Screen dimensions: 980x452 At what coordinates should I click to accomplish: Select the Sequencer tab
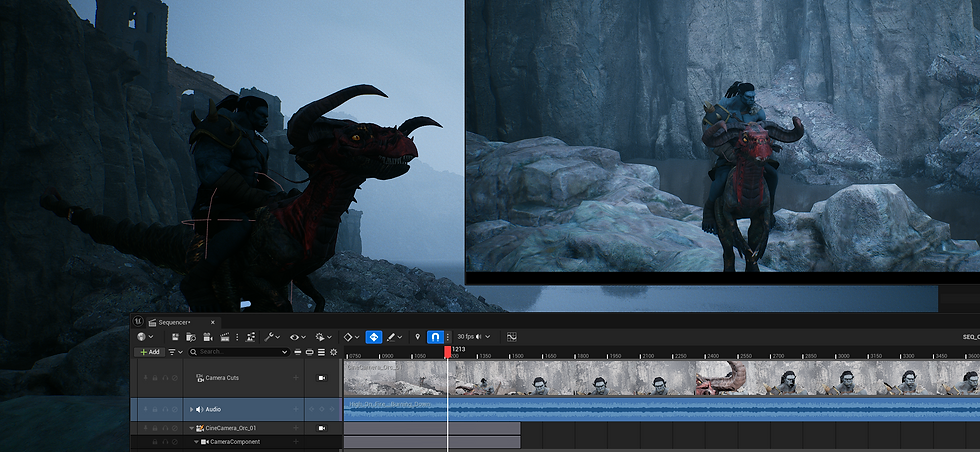[175, 322]
